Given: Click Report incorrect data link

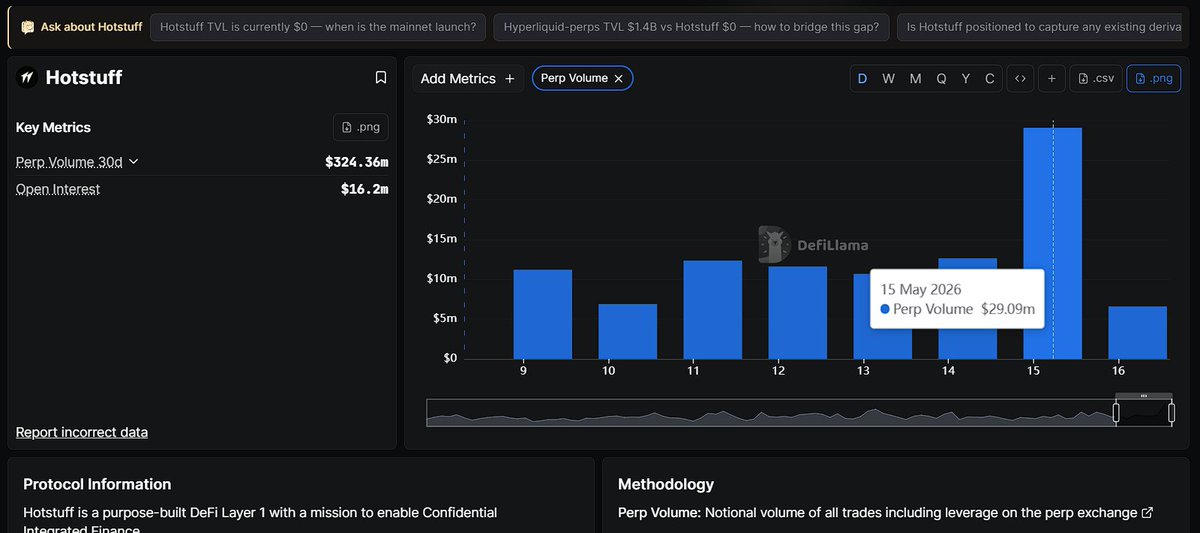Looking at the screenshot, I should (x=82, y=432).
